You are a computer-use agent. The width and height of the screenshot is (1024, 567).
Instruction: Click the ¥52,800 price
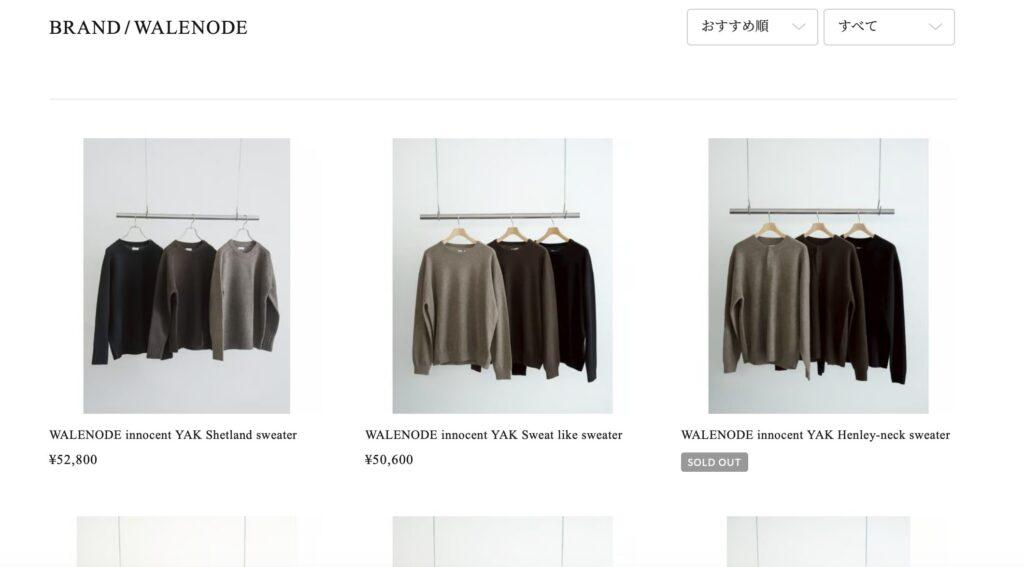(x=73, y=460)
